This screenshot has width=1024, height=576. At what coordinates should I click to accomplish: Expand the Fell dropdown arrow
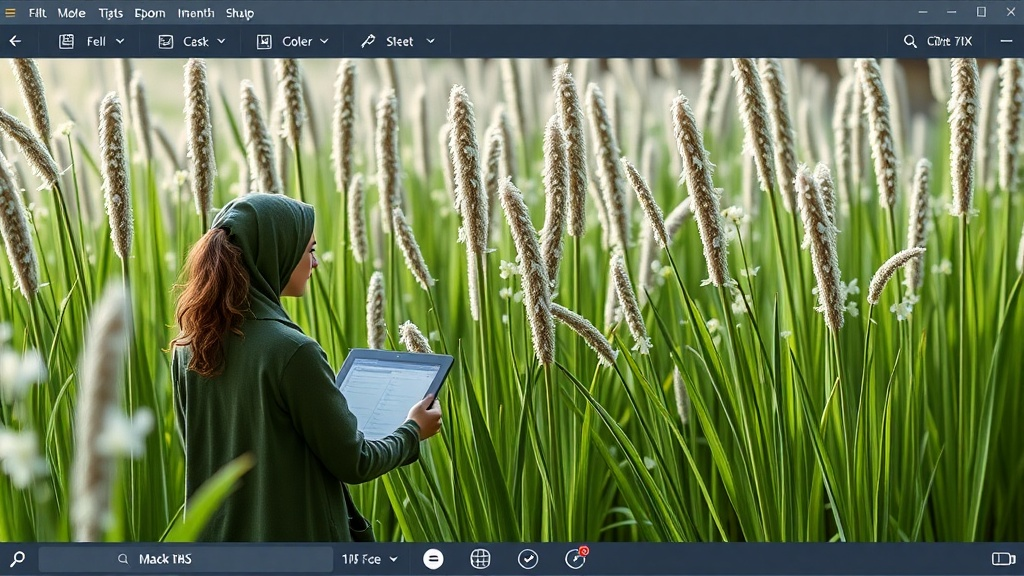(120, 41)
